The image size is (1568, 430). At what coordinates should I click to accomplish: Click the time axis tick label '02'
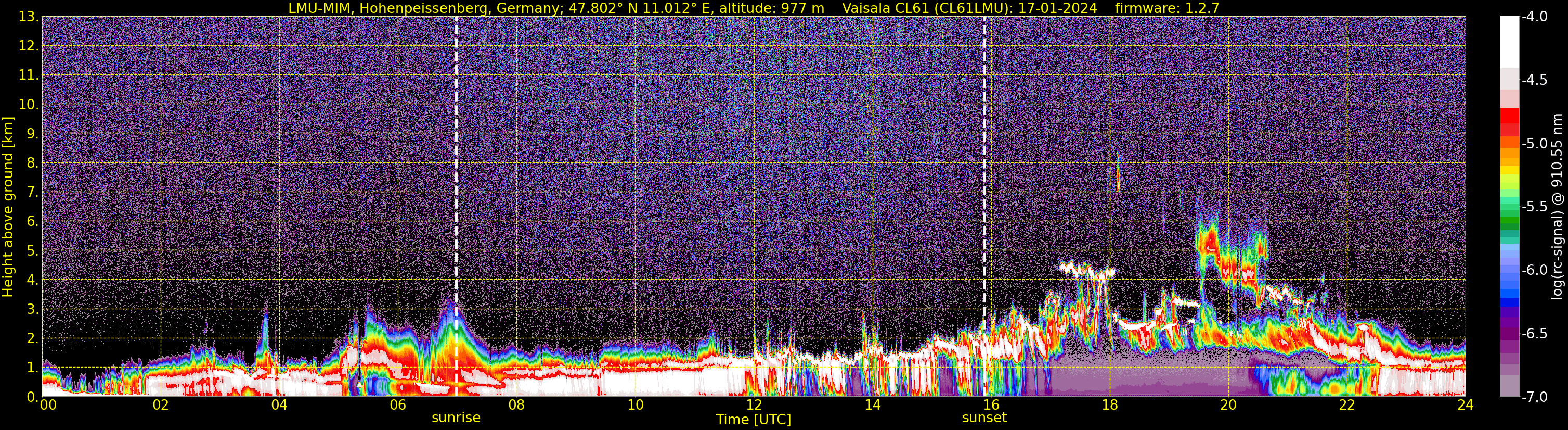pyautogui.click(x=161, y=405)
